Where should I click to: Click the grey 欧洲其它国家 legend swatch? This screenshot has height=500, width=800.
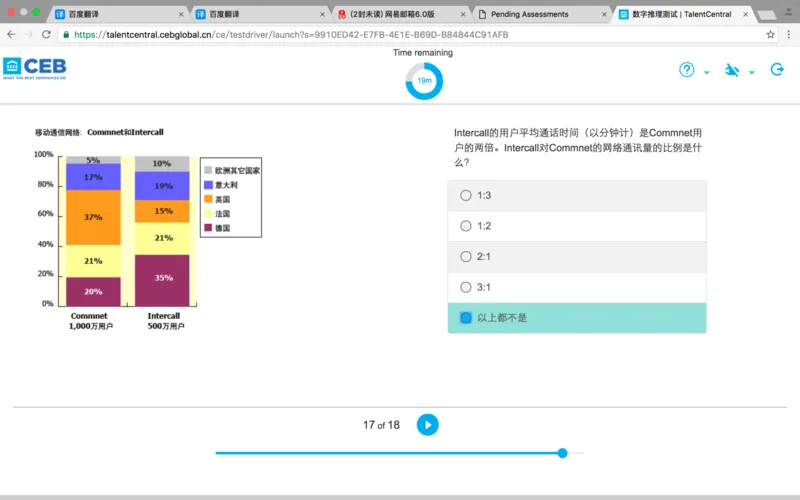208,170
